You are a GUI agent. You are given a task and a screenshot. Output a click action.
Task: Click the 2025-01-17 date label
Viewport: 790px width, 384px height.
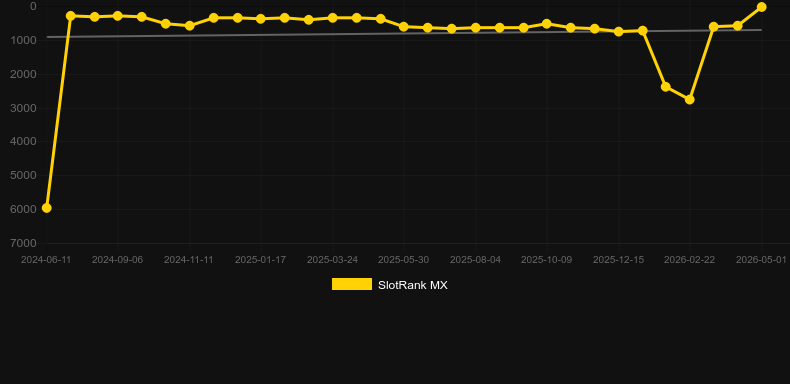tap(260, 260)
